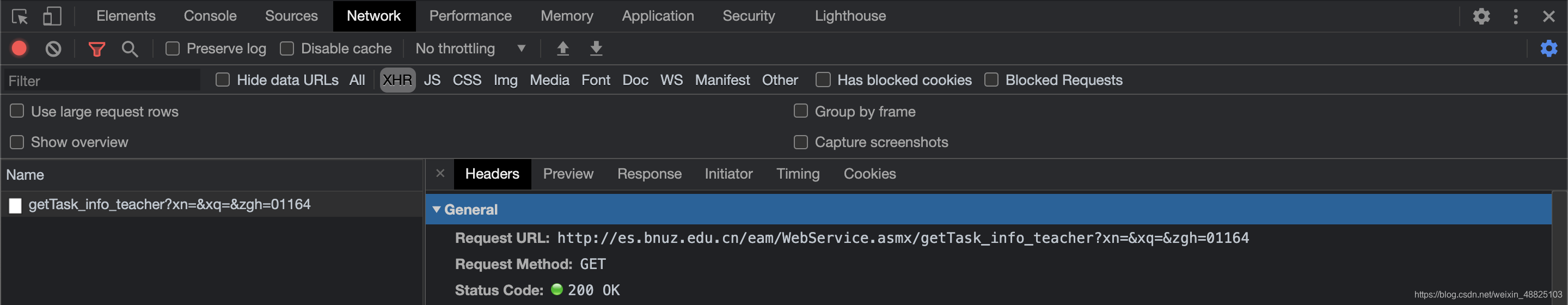Open the No throttling dropdown
The image size is (1568, 305).
[x=470, y=48]
